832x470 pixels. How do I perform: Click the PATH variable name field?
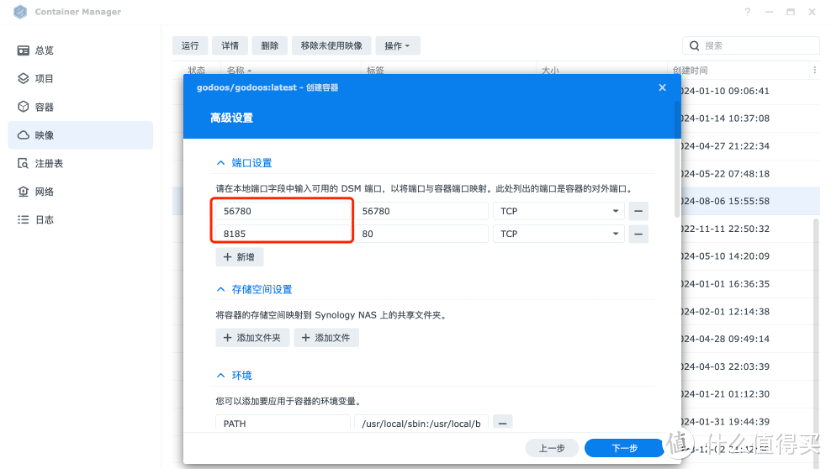pyautogui.click(x=283, y=423)
